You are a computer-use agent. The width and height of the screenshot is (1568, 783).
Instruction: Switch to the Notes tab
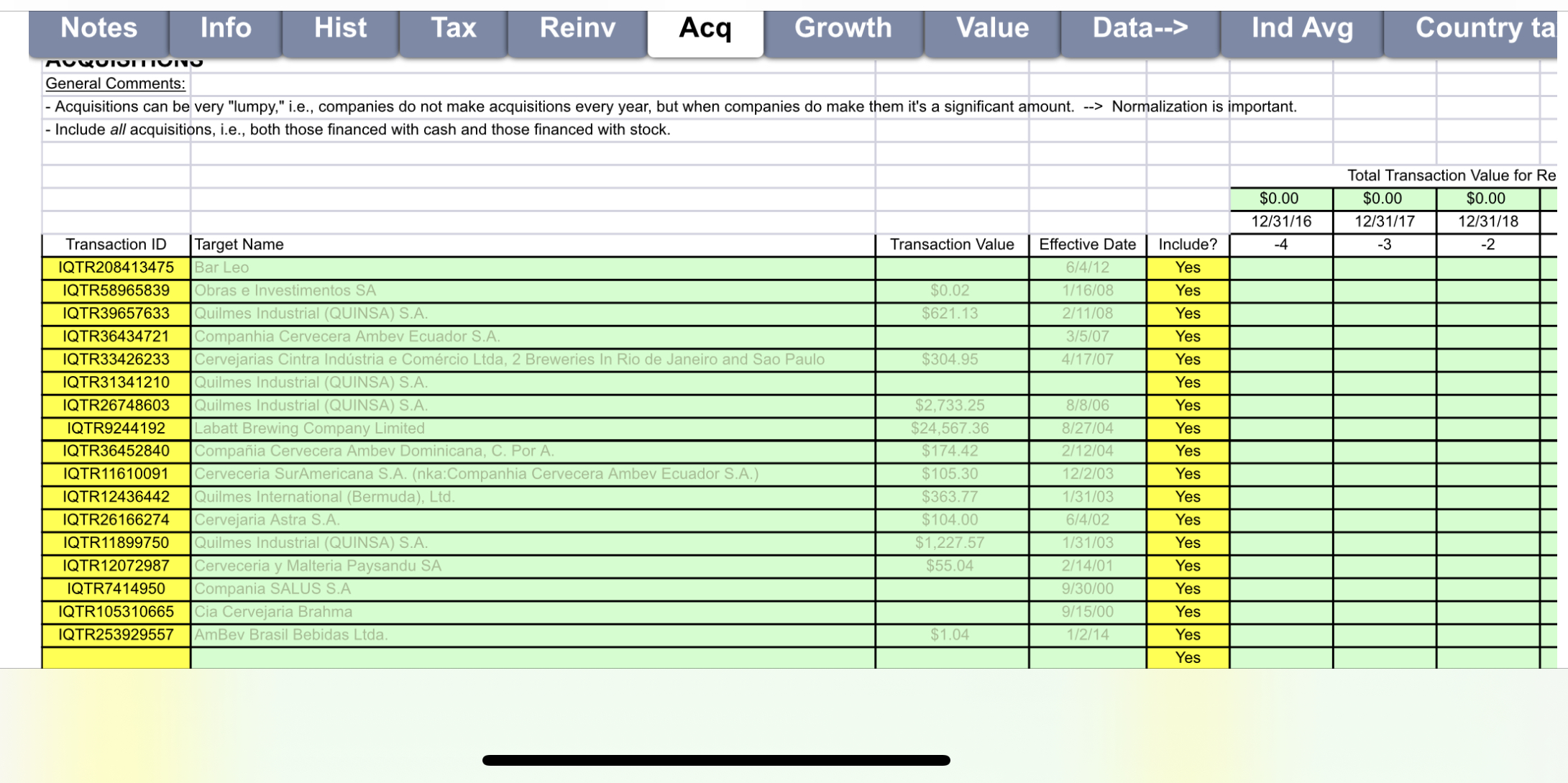pos(99,29)
